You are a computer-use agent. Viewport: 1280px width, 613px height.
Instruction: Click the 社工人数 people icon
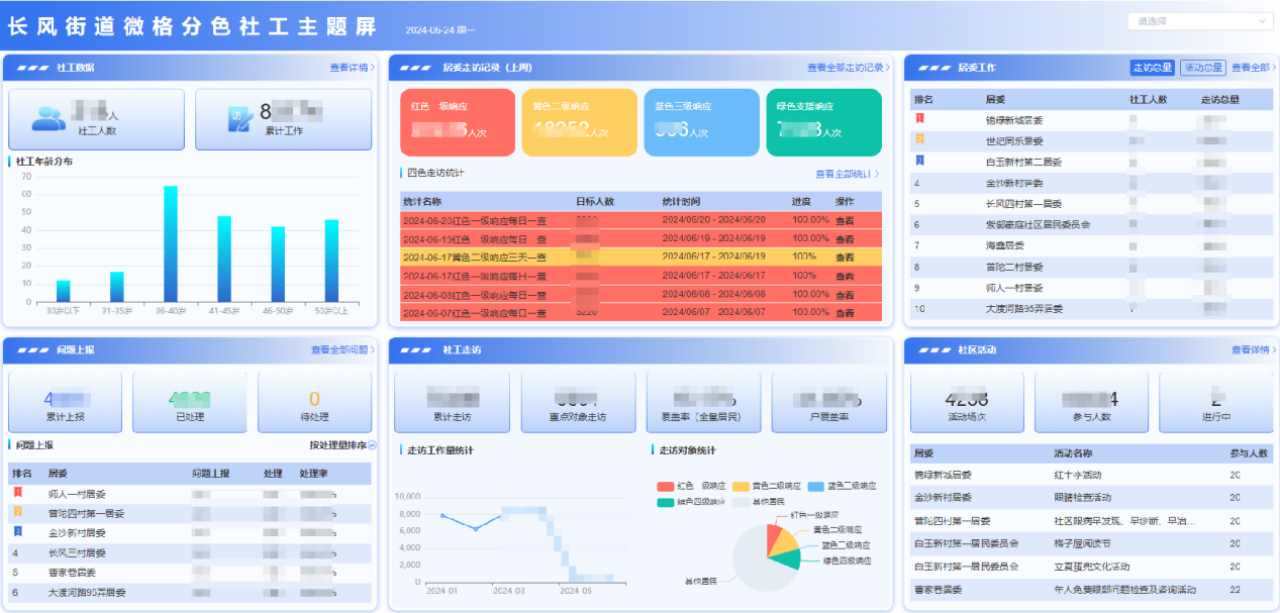tap(47, 119)
